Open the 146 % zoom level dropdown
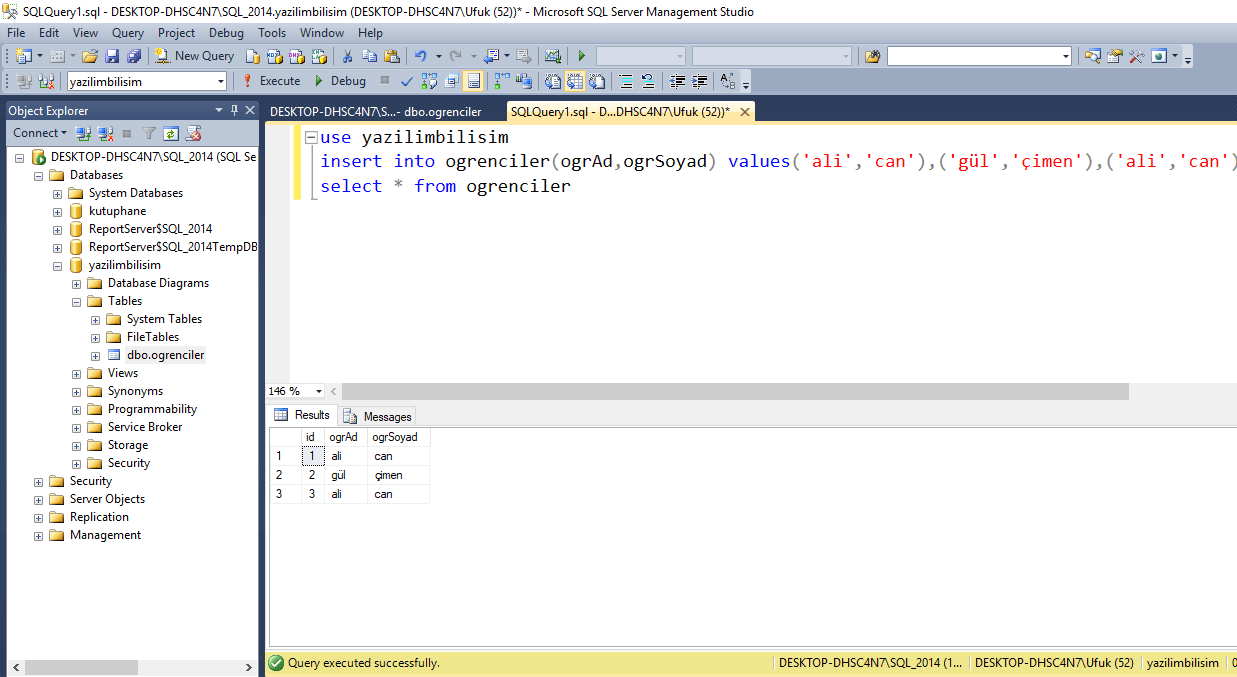Viewport: 1237px width, 677px height. (x=319, y=391)
